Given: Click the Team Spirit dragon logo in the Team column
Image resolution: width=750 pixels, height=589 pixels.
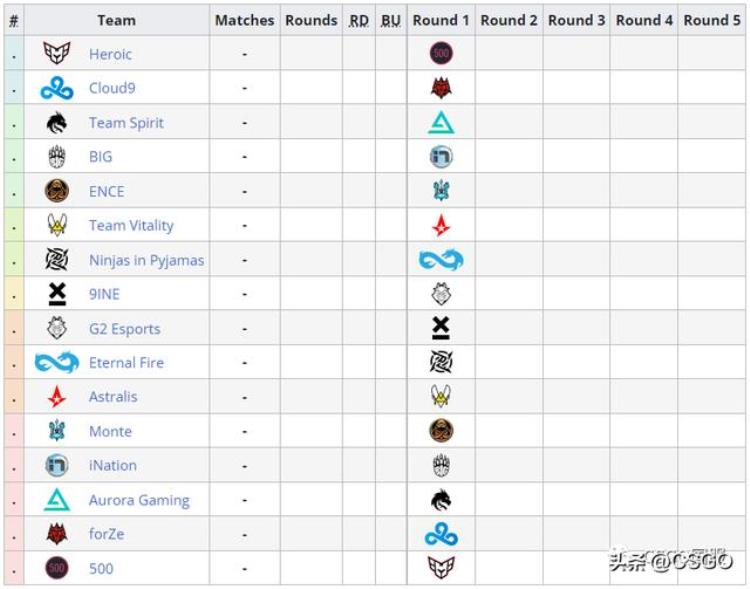Looking at the screenshot, I should 57,123.
